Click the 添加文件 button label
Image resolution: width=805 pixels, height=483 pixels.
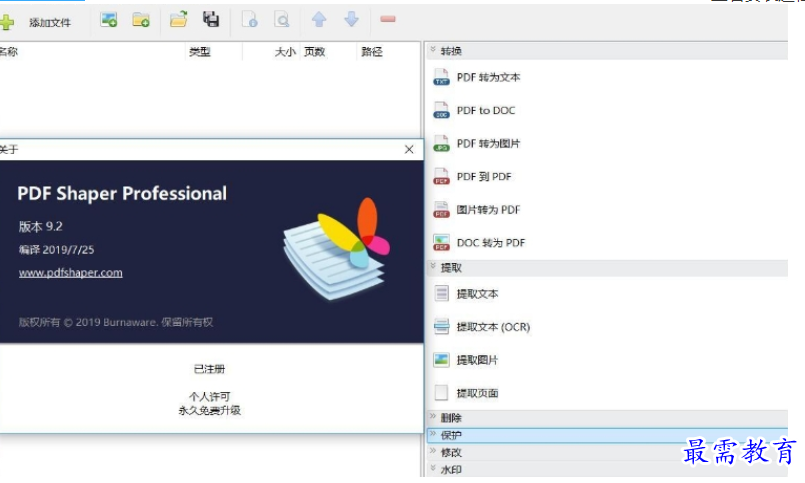(x=50, y=23)
